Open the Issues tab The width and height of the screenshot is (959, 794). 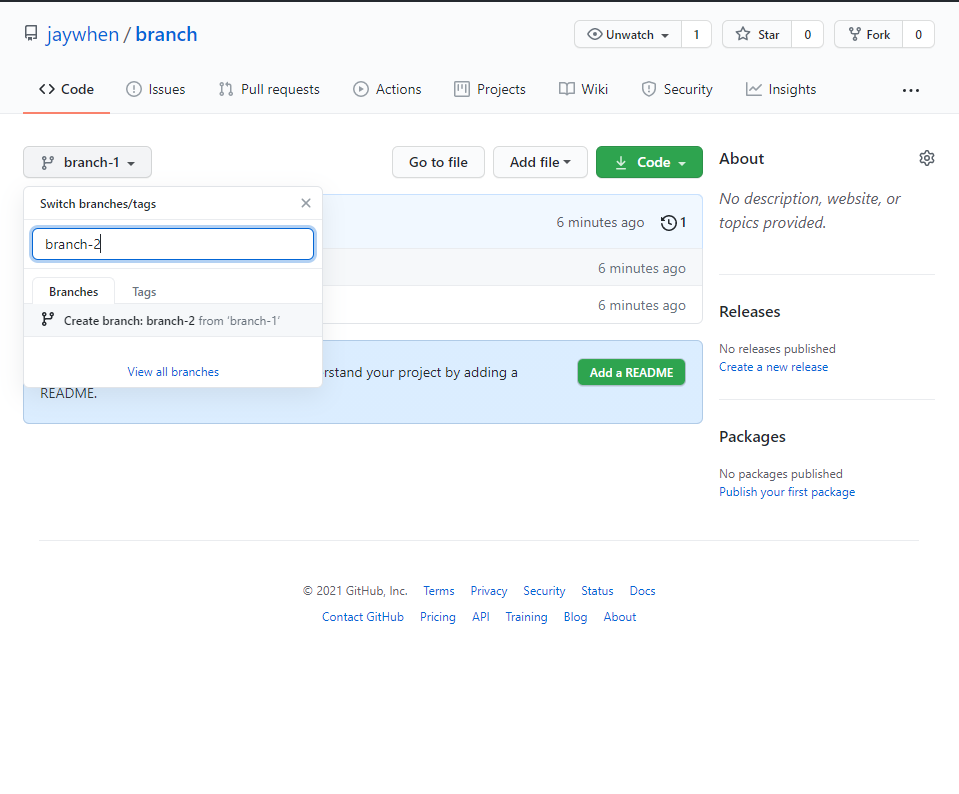(x=155, y=89)
